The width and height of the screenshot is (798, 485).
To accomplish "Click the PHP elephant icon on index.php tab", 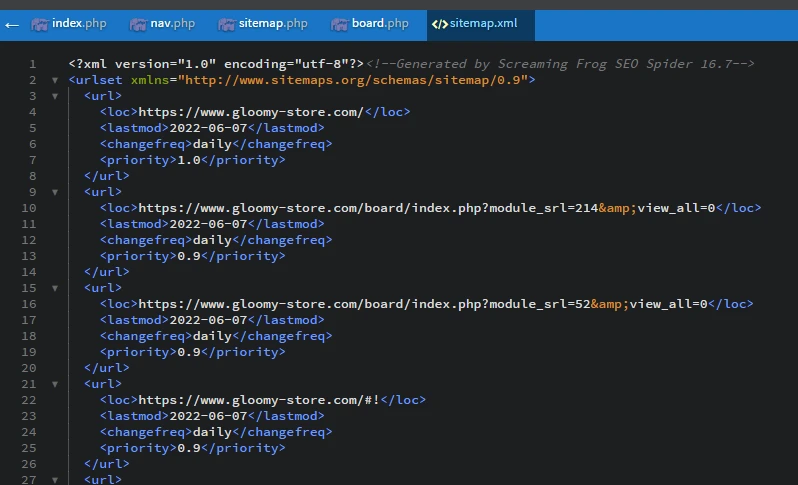I will [x=40, y=24].
